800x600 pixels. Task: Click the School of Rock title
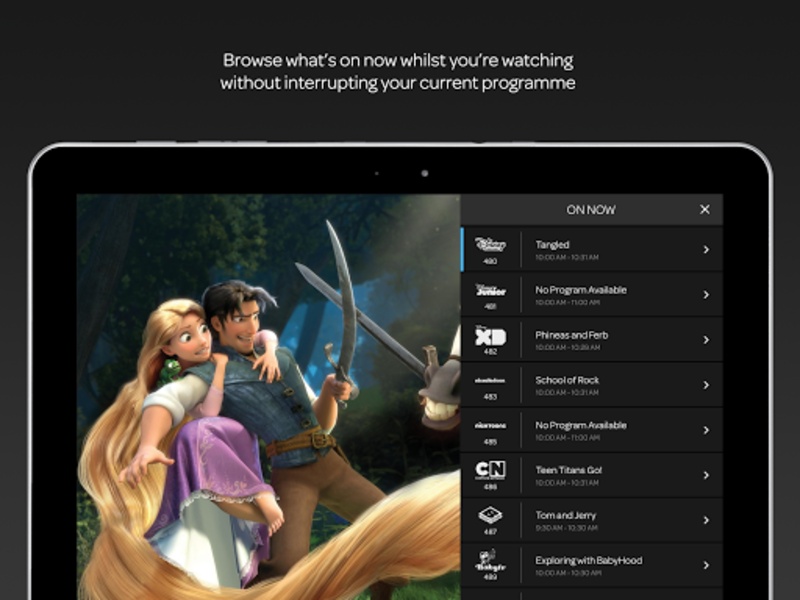(x=567, y=380)
